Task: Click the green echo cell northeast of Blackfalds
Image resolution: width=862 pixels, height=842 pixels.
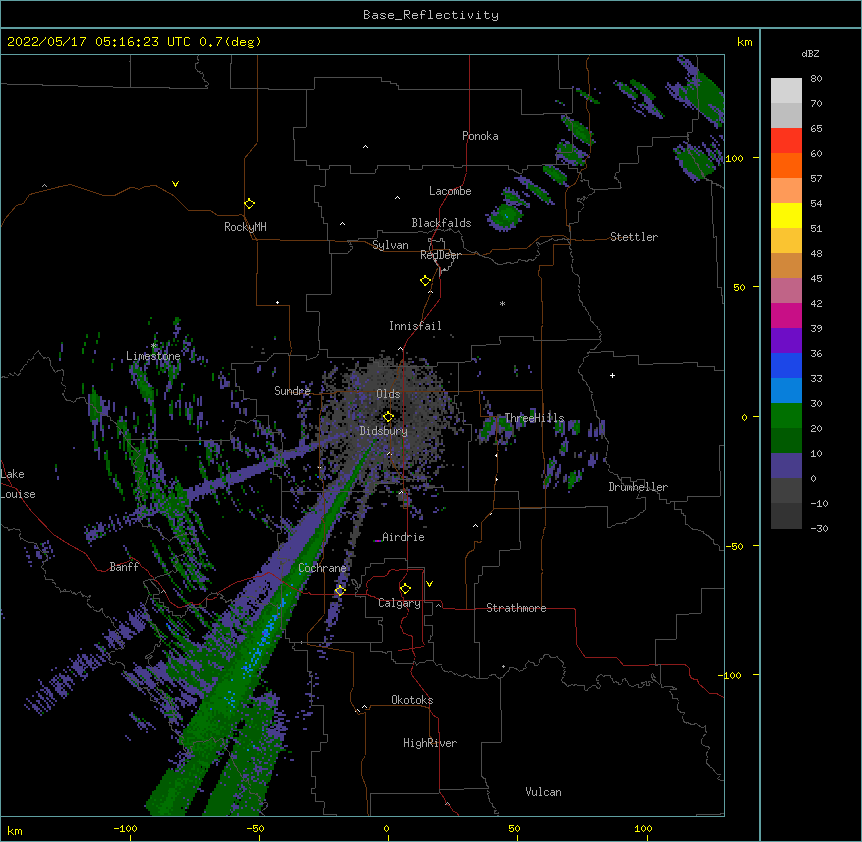Action: [x=505, y=215]
